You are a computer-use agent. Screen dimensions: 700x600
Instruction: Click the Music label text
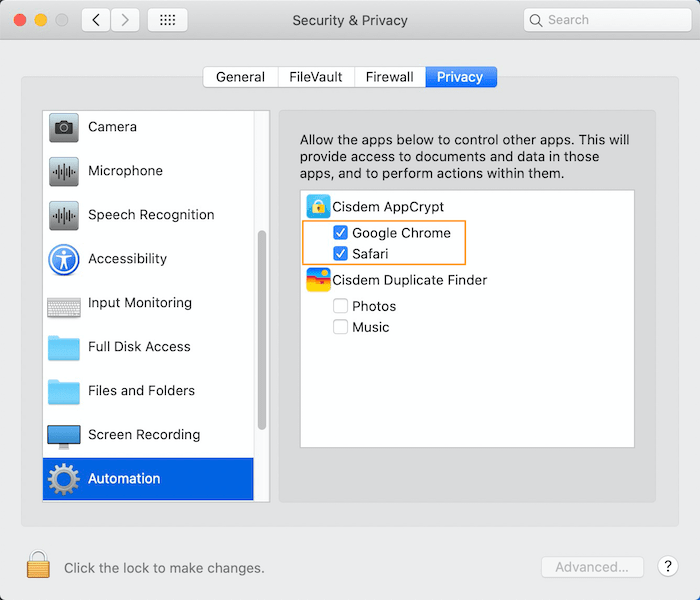(x=371, y=327)
